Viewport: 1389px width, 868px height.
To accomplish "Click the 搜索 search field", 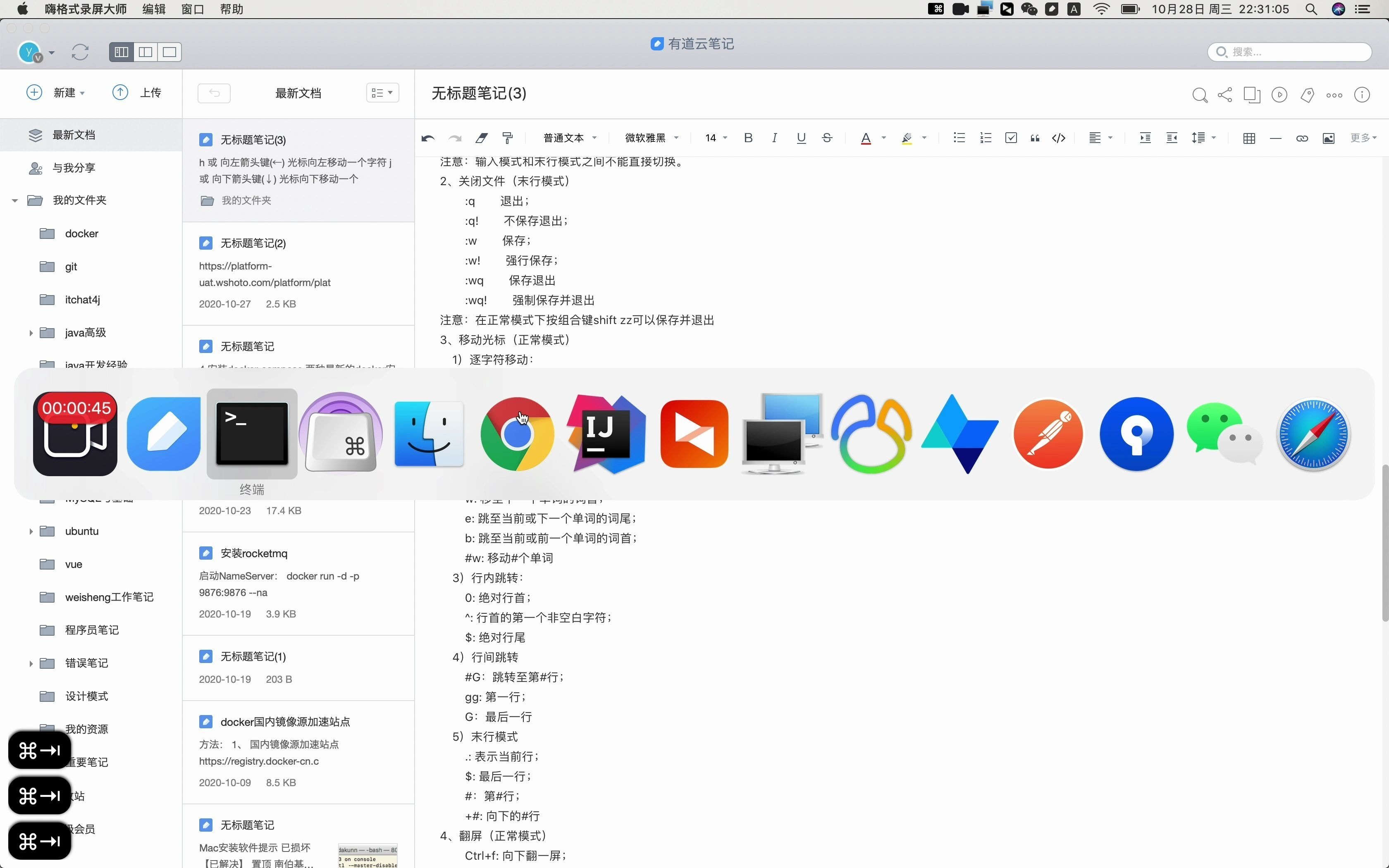I will pyautogui.click(x=1289, y=52).
